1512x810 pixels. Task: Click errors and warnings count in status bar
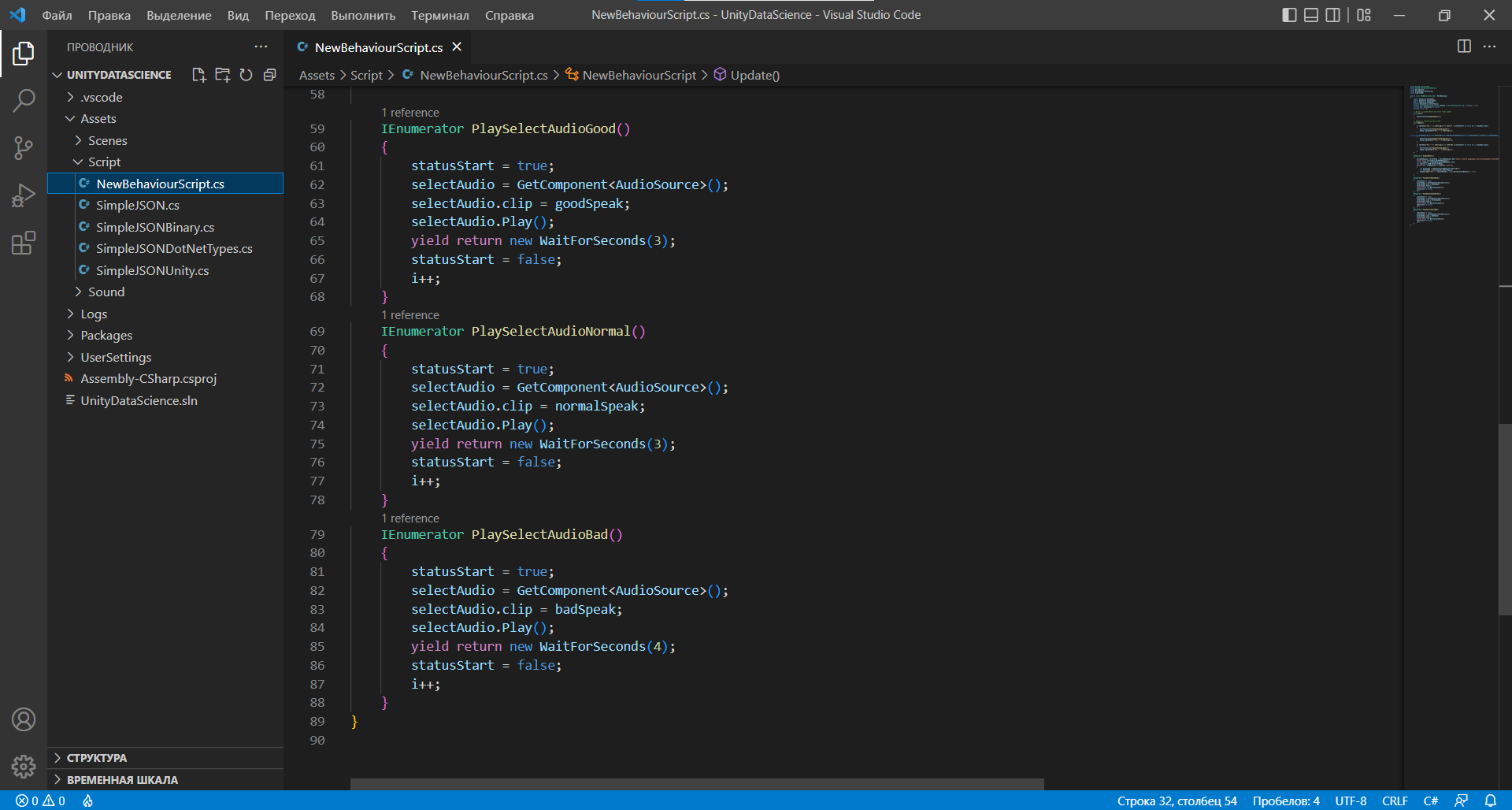pyautogui.click(x=40, y=801)
